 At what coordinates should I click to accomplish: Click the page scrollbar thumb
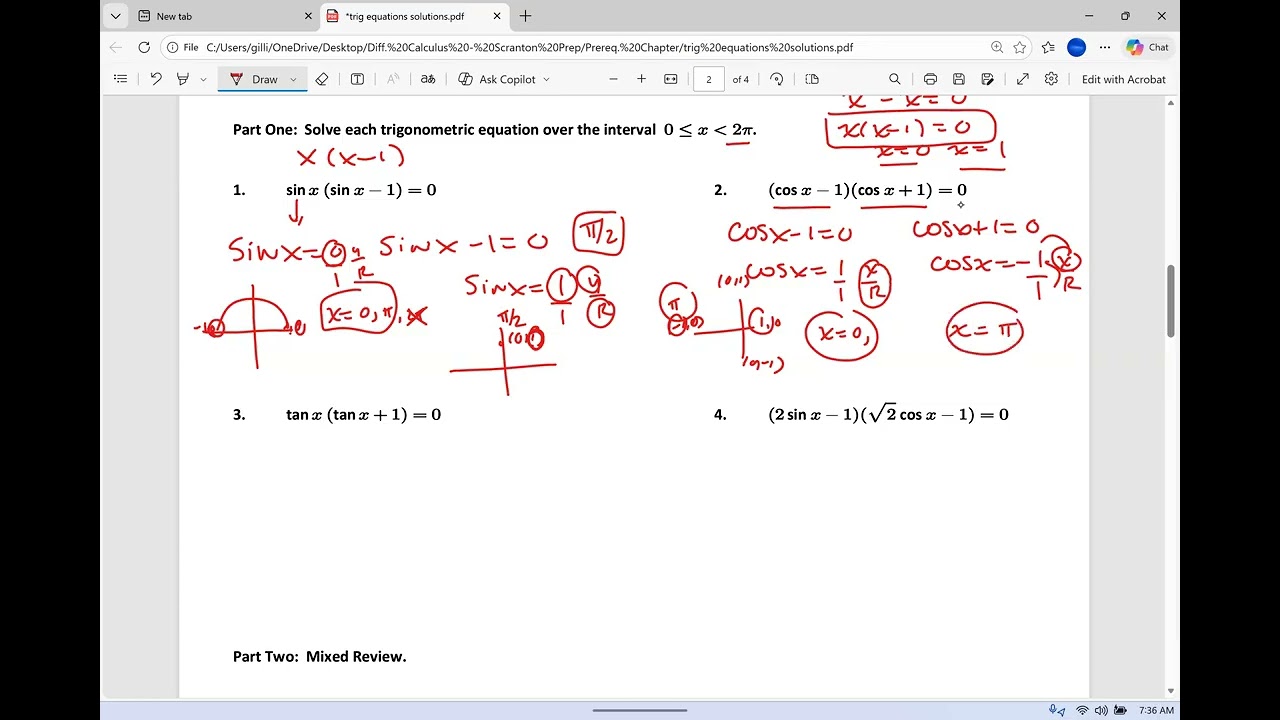tap(1171, 301)
